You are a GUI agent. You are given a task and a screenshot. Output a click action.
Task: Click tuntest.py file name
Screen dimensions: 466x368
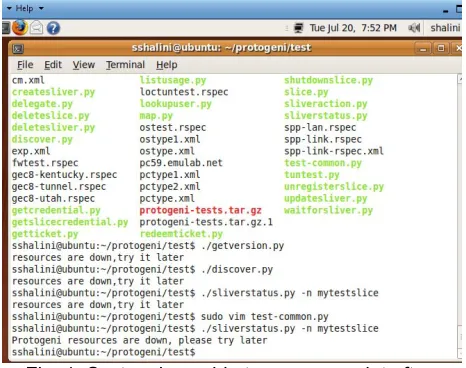(312, 175)
